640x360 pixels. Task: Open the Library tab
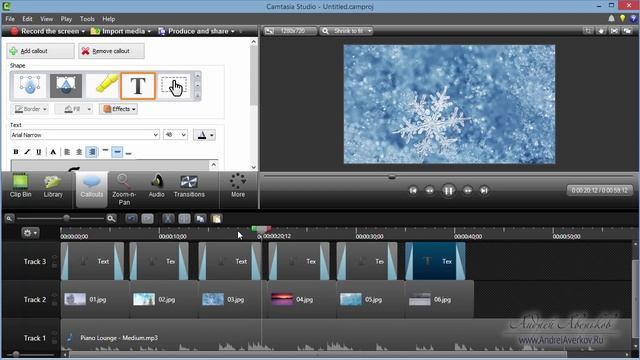tap(53, 187)
